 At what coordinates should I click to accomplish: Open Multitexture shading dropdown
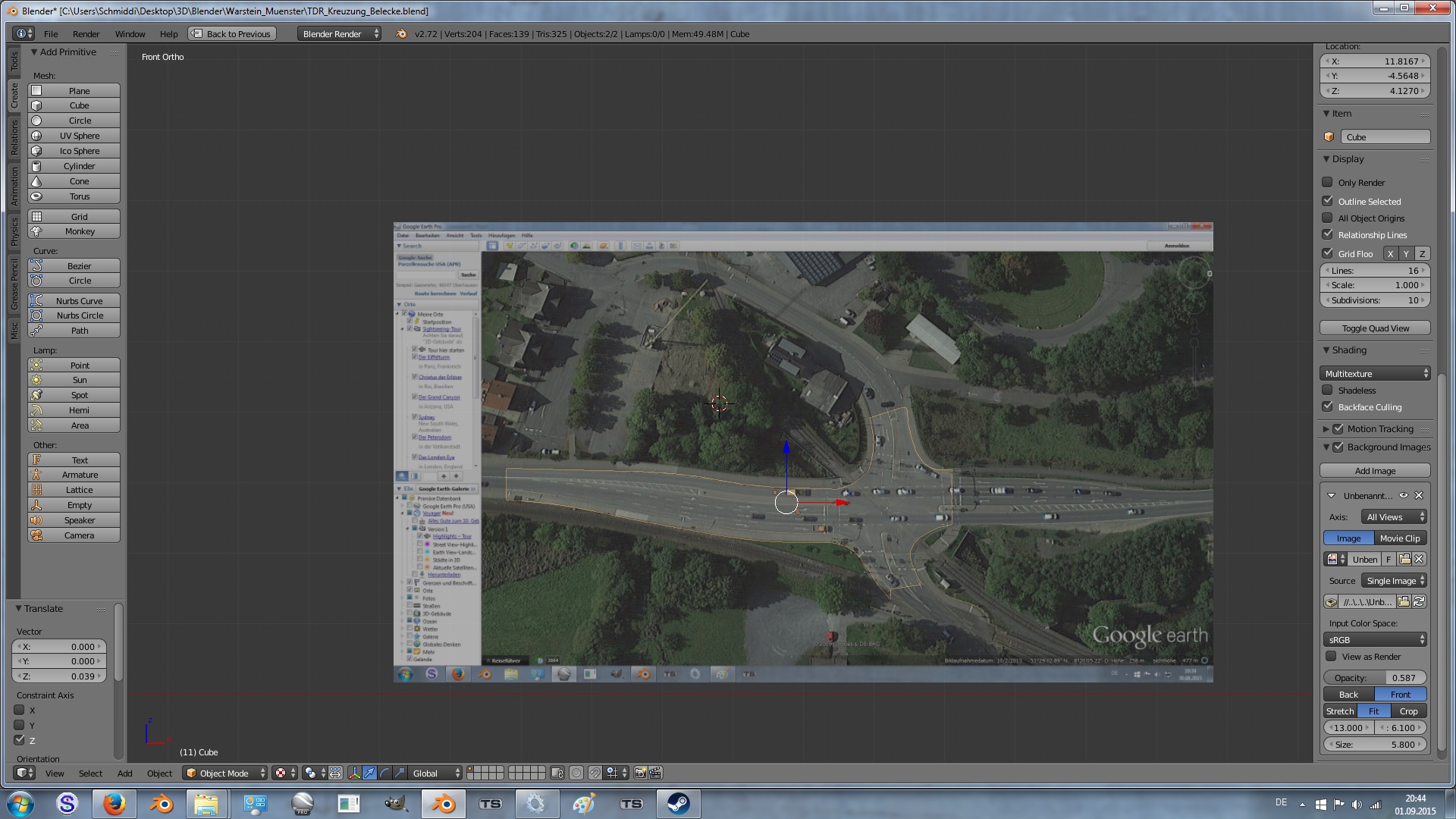1376,374
